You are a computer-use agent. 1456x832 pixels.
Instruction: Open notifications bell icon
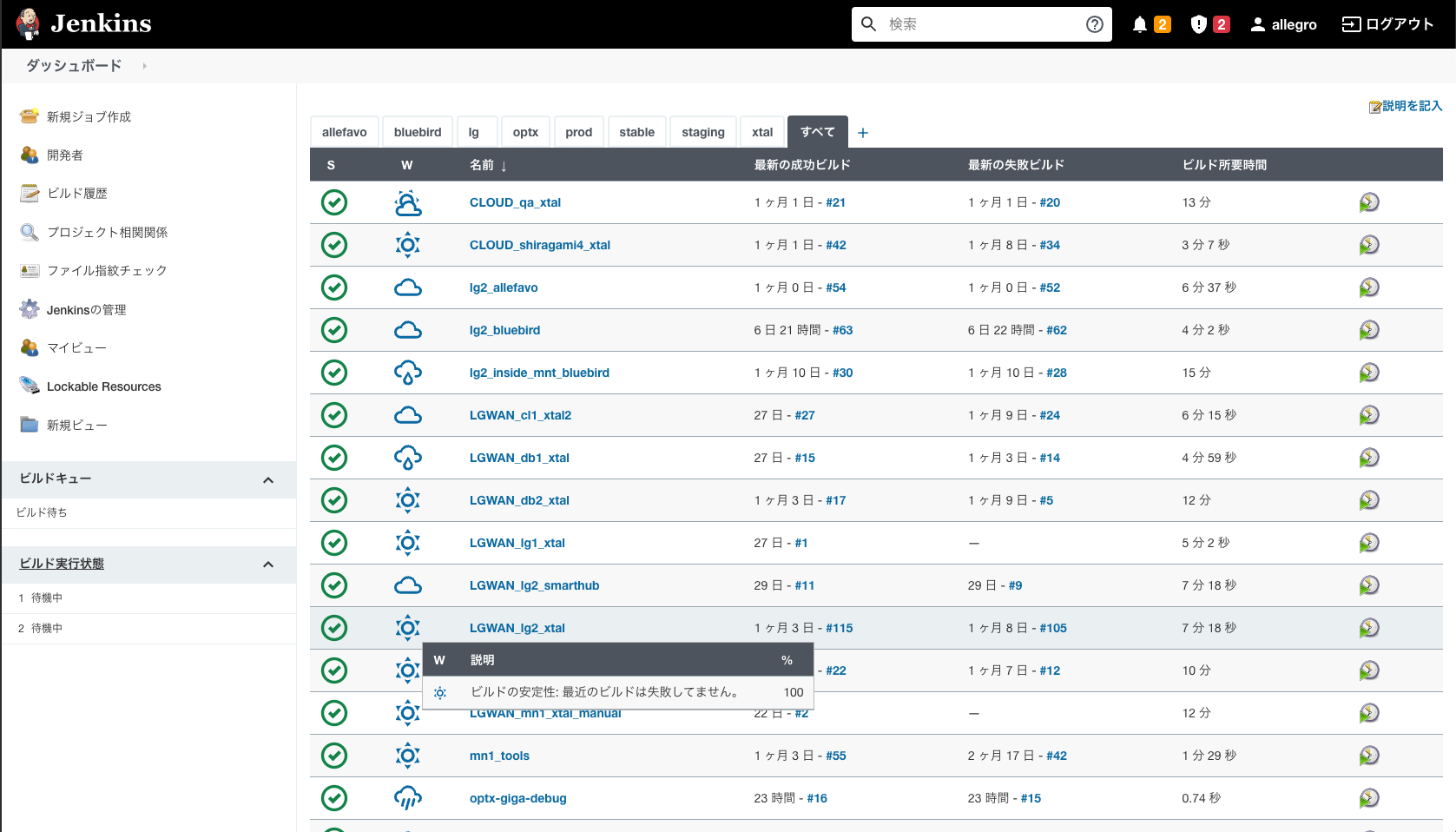coord(1140,24)
